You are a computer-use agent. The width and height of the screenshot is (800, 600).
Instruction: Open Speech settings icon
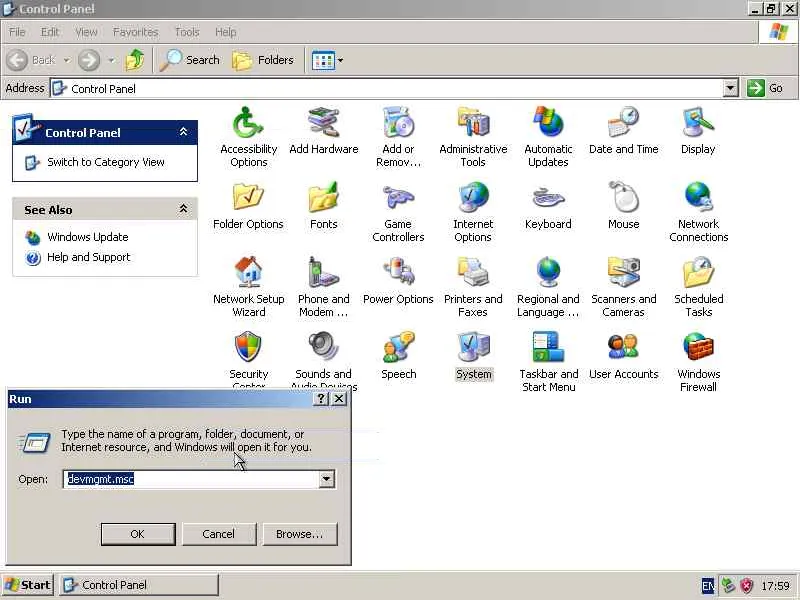tap(398, 348)
